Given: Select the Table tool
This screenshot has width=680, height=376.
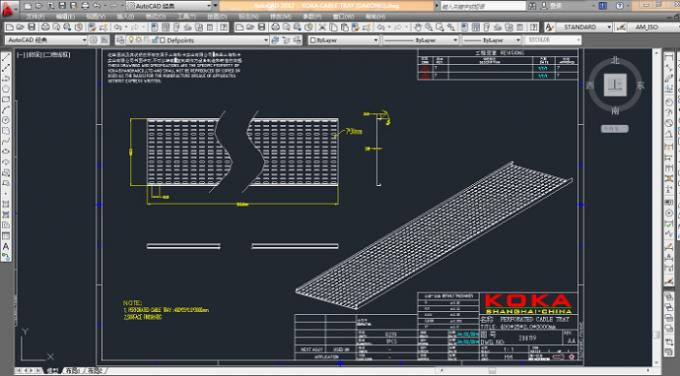Looking at the screenshot, I should (x=6, y=236).
